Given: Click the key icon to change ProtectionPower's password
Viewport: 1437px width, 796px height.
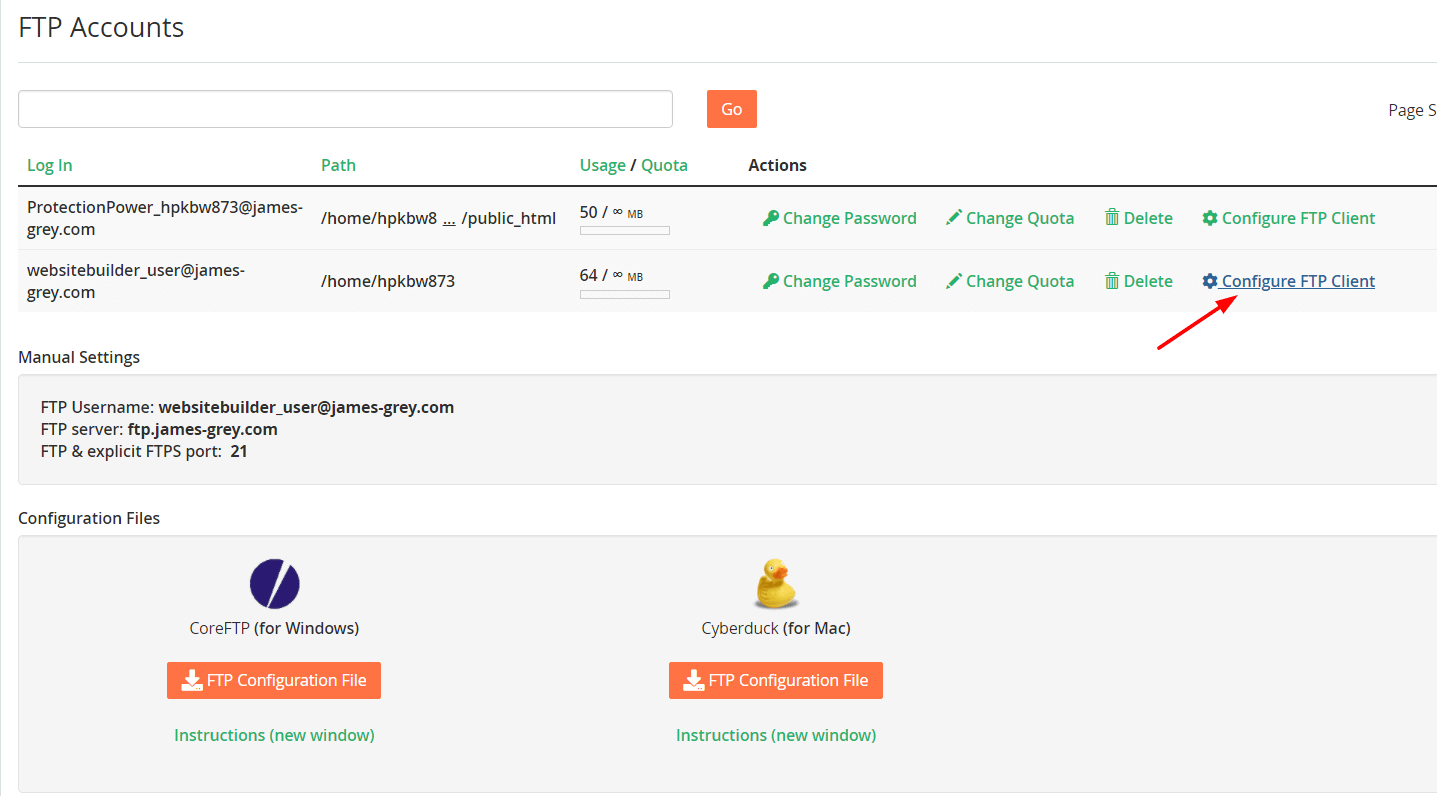Looking at the screenshot, I should [770, 217].
